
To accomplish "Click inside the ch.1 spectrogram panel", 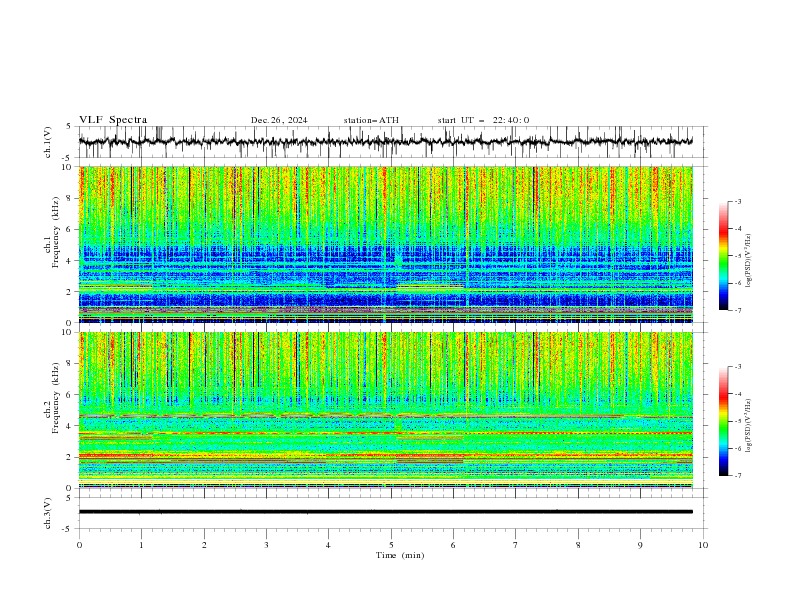I will click(x=386, y=244).
